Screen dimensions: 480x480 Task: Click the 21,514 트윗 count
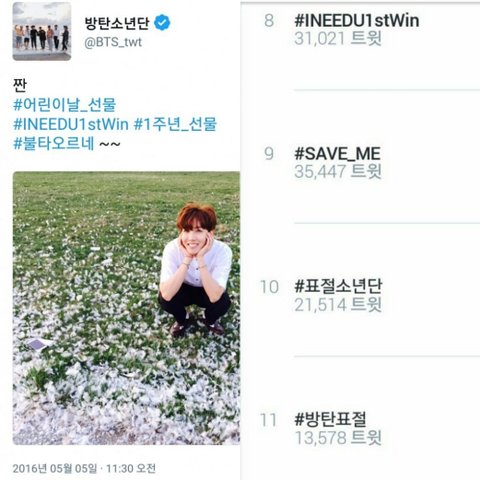pyautogui.click(x=338, y=305)
